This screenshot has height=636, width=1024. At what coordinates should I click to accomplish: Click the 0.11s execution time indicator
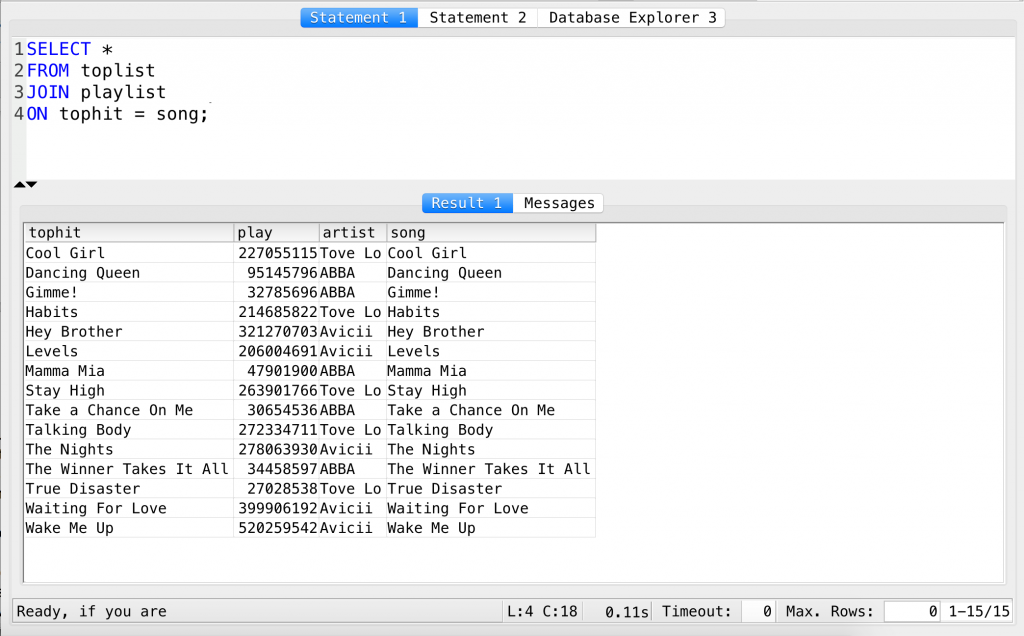click(x=626, y=611)
